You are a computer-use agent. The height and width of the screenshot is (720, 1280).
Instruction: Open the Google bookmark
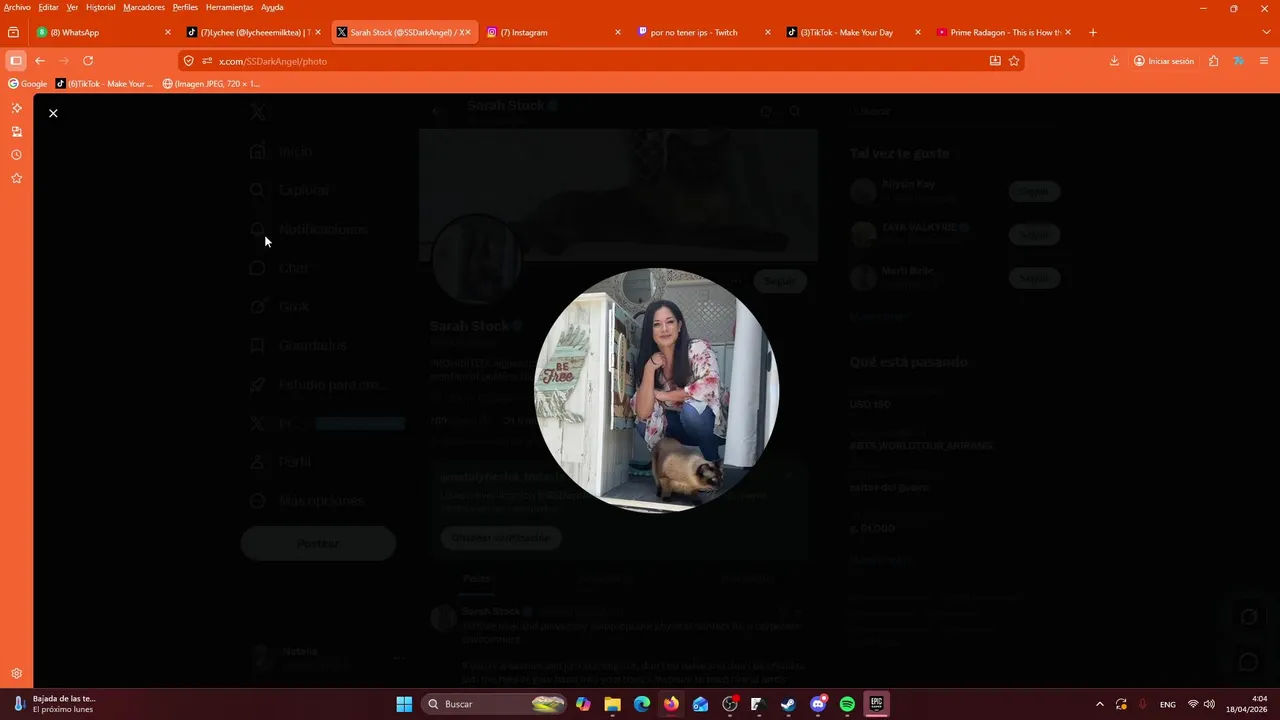(27, 84)
